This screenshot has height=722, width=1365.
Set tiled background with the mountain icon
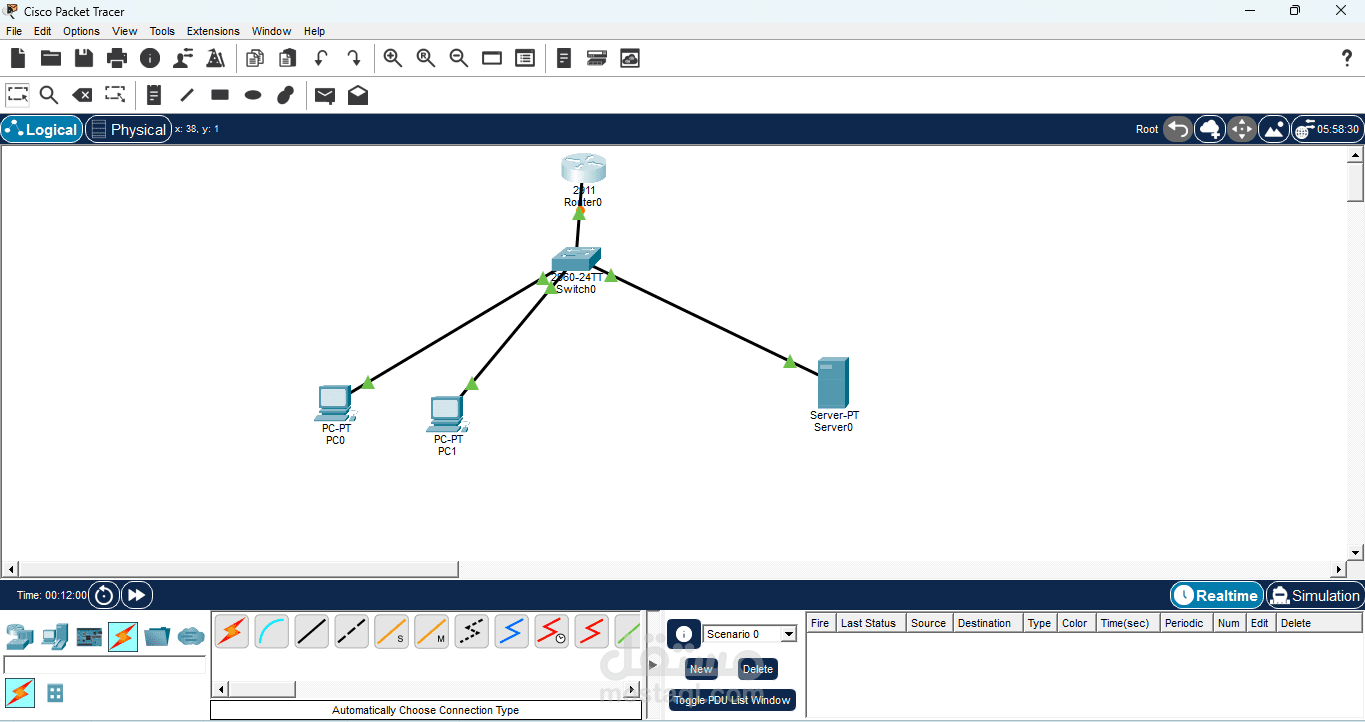[x=1274, y=129]
